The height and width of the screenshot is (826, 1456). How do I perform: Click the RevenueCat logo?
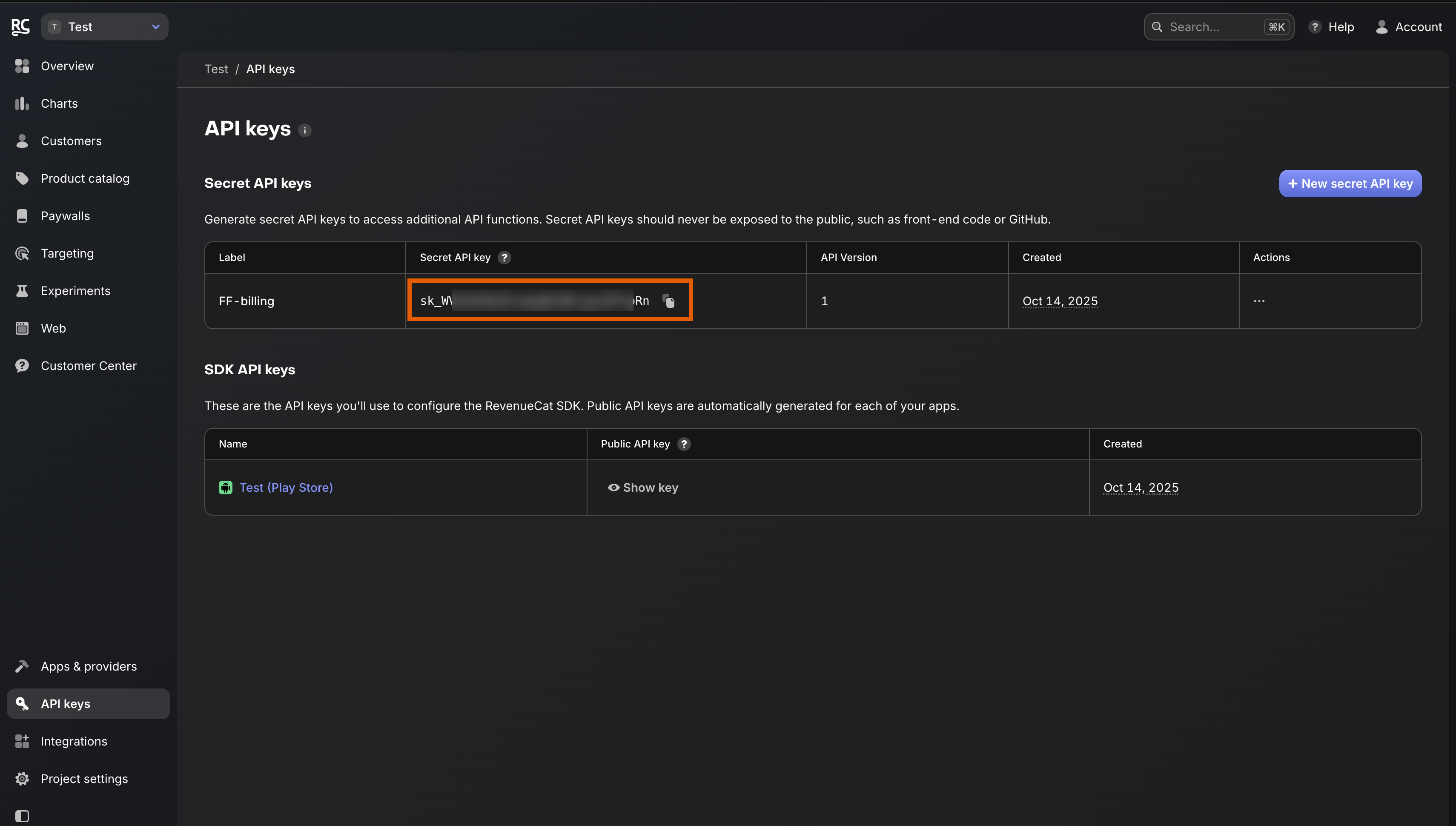(x=20, y=27)
